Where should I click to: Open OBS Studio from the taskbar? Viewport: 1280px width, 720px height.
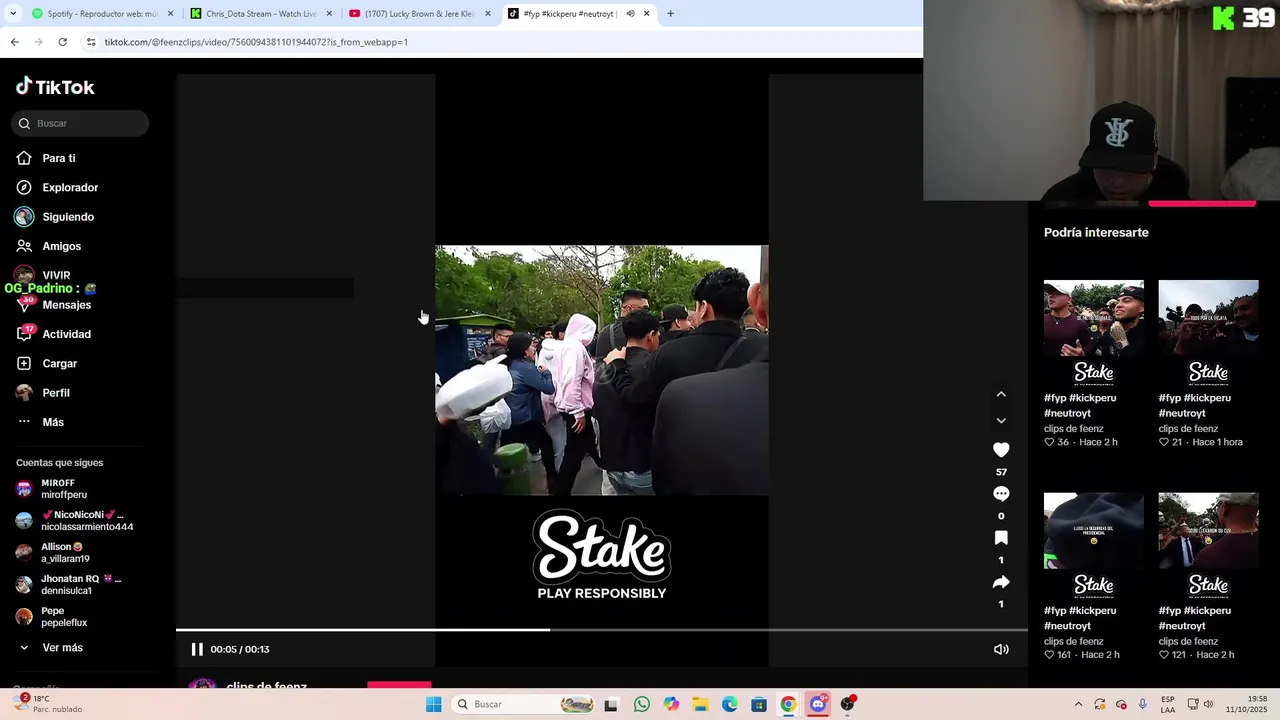pyautogui.click(x=848, y=704)
